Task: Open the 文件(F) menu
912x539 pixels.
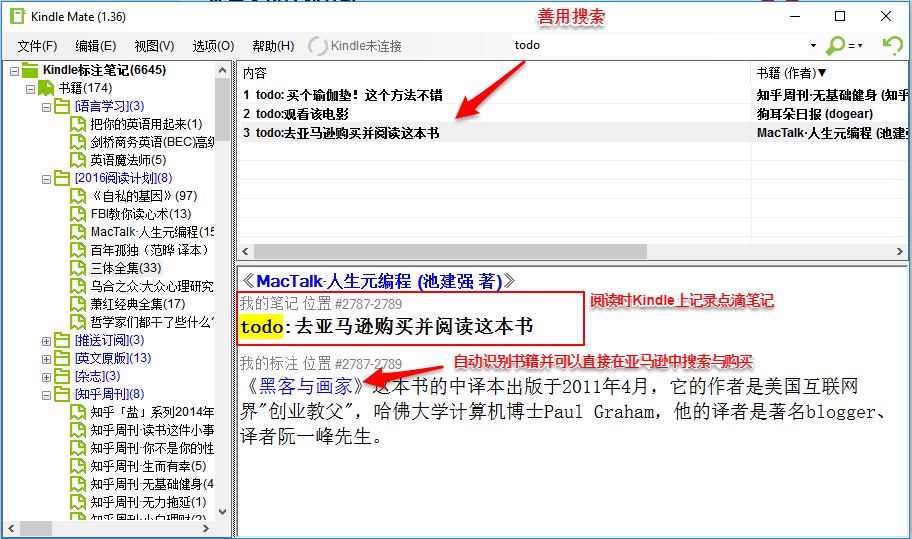Action: point(37,46)
